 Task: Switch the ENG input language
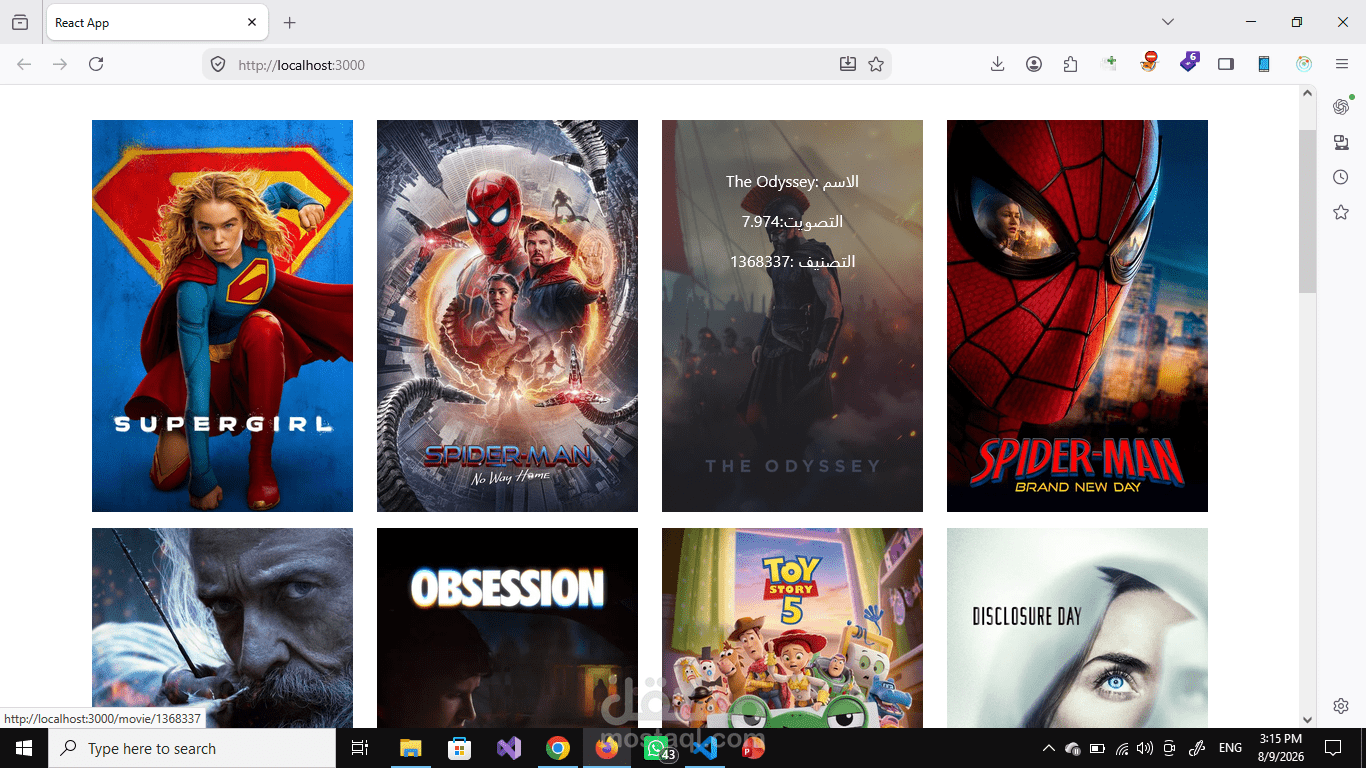point(1230,748)
